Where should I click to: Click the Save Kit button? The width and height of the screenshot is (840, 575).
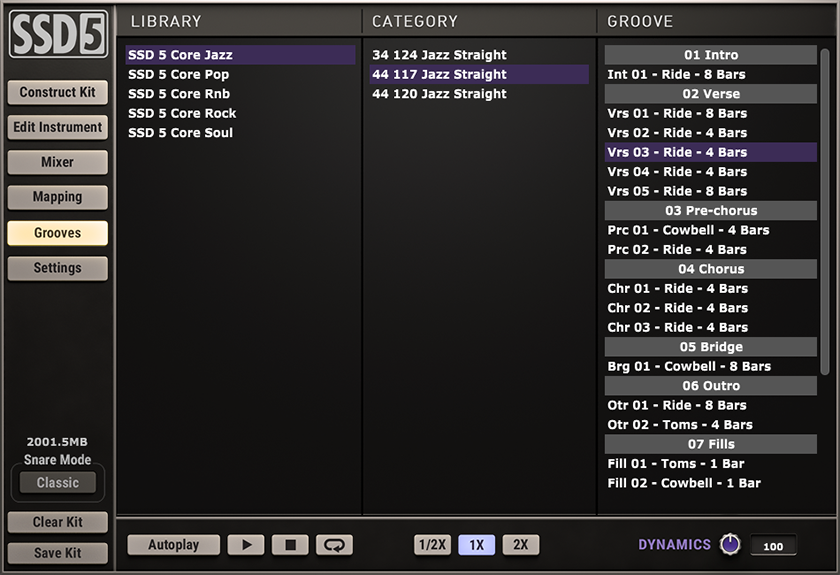(x=58, y=553)
